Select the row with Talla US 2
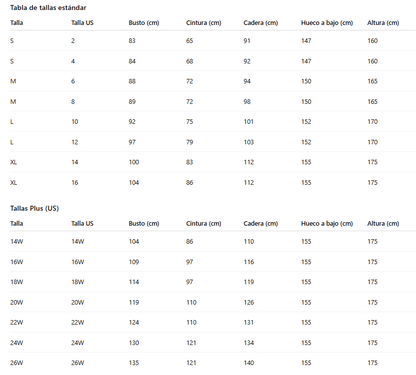This screenshot has height=375, width=416. pos(213,41)
